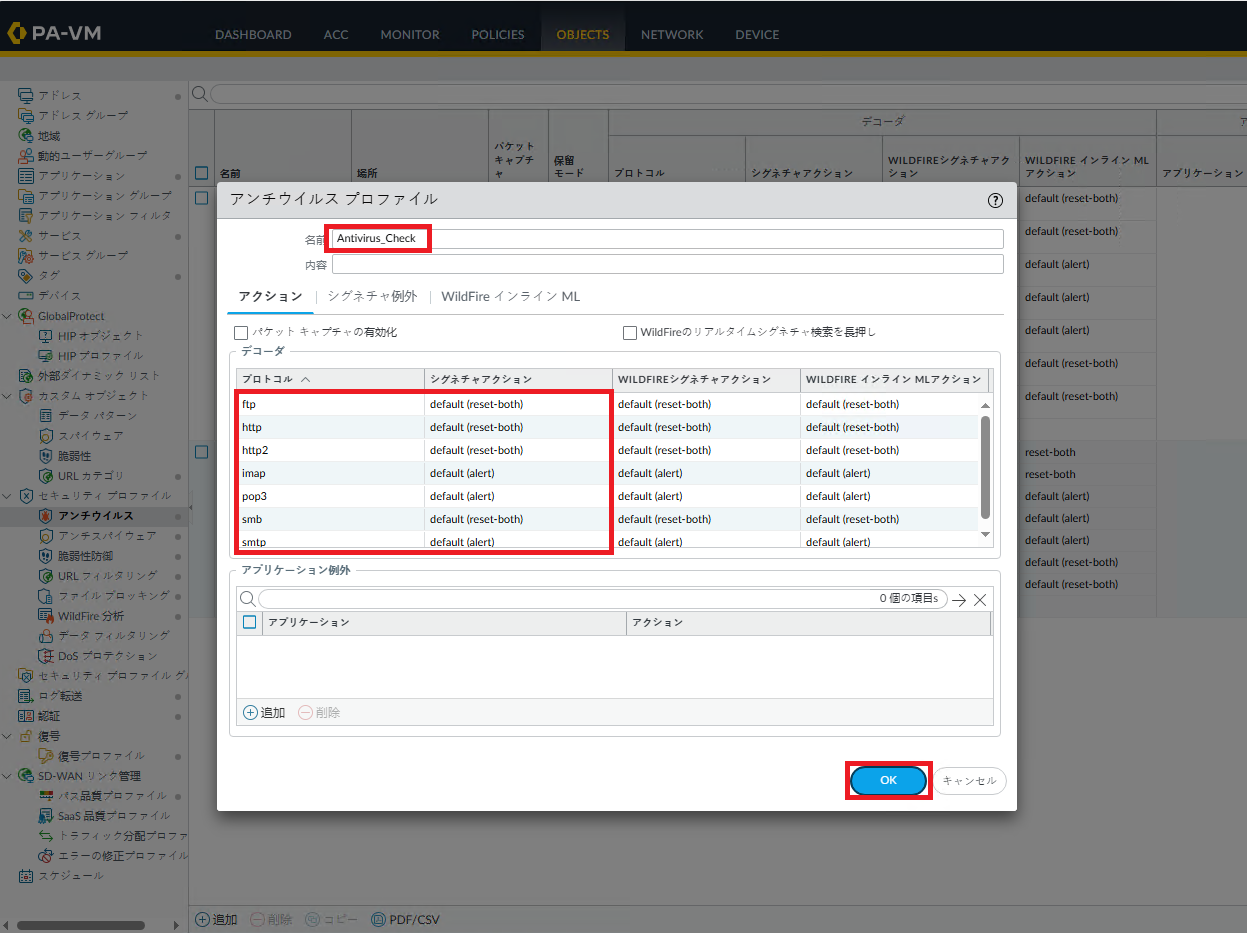Switch to the シグネチャ例外 tab
Image resolution: width=1247 pixels, height=933 pixels.
pos(372,297)
